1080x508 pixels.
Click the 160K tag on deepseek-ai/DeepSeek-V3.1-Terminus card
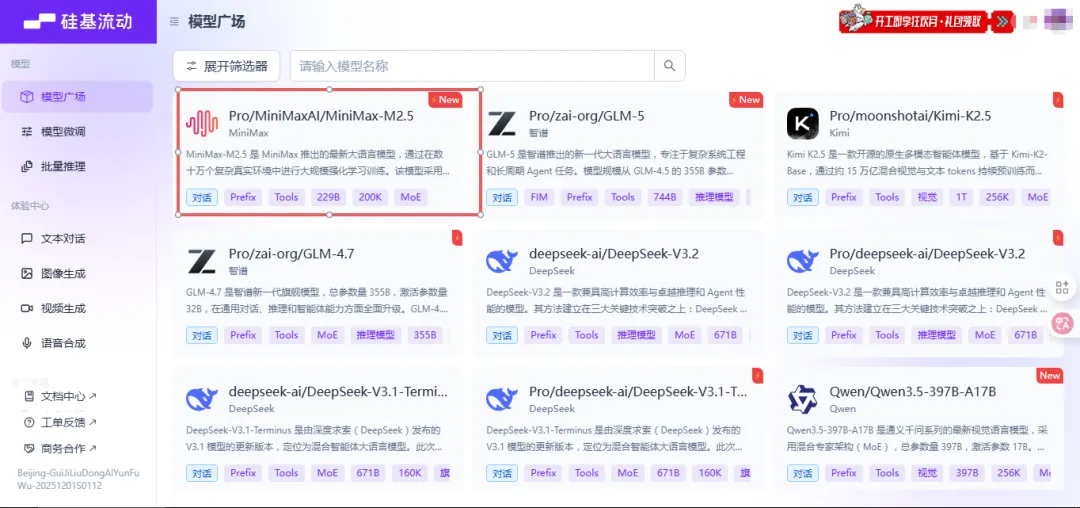click(410, 473)
